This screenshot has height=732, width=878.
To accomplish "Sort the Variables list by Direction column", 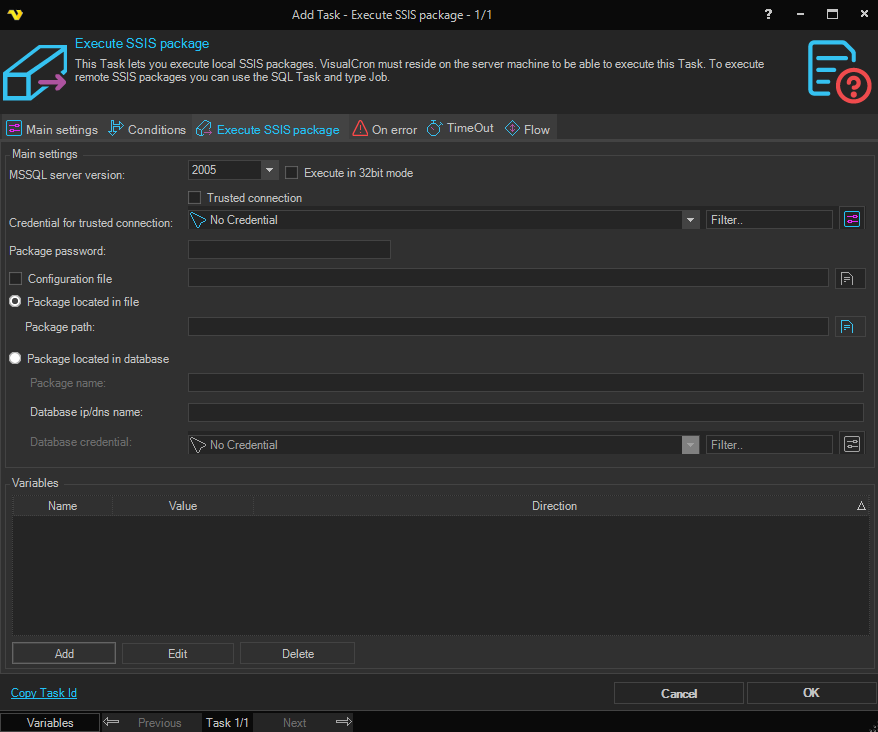I will (x=554, y=506).
